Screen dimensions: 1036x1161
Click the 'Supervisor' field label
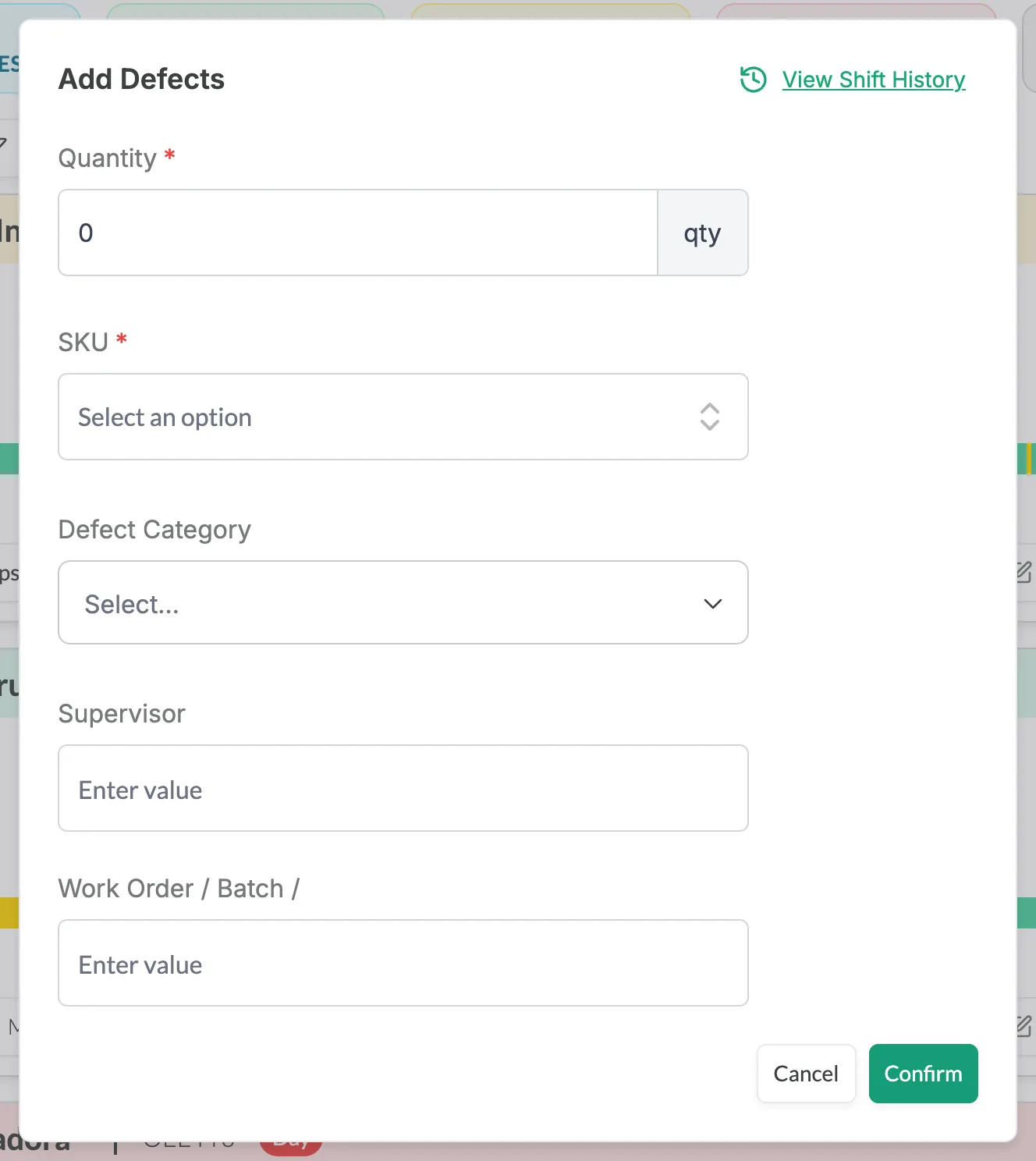click(122, 714)
